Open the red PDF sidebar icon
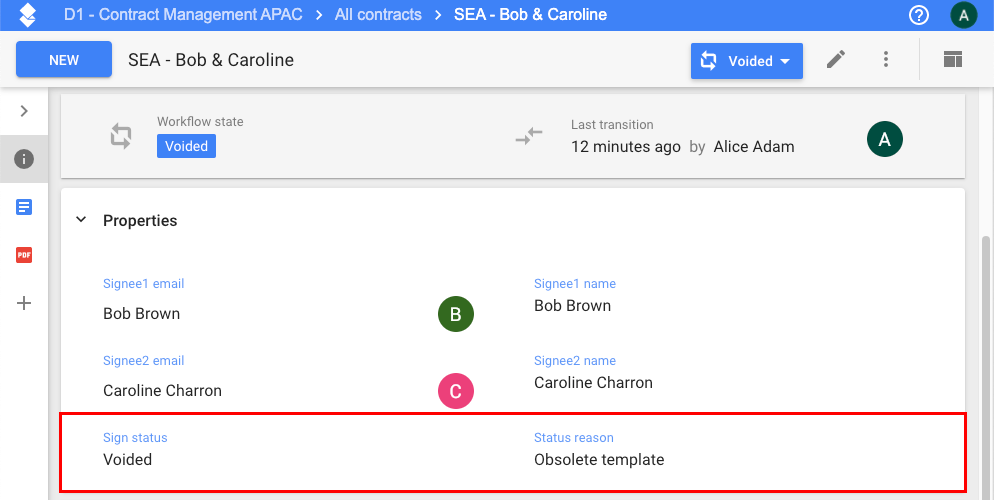Image resolution: width=994 pixels, height=500 pixels. coord(24,255)
